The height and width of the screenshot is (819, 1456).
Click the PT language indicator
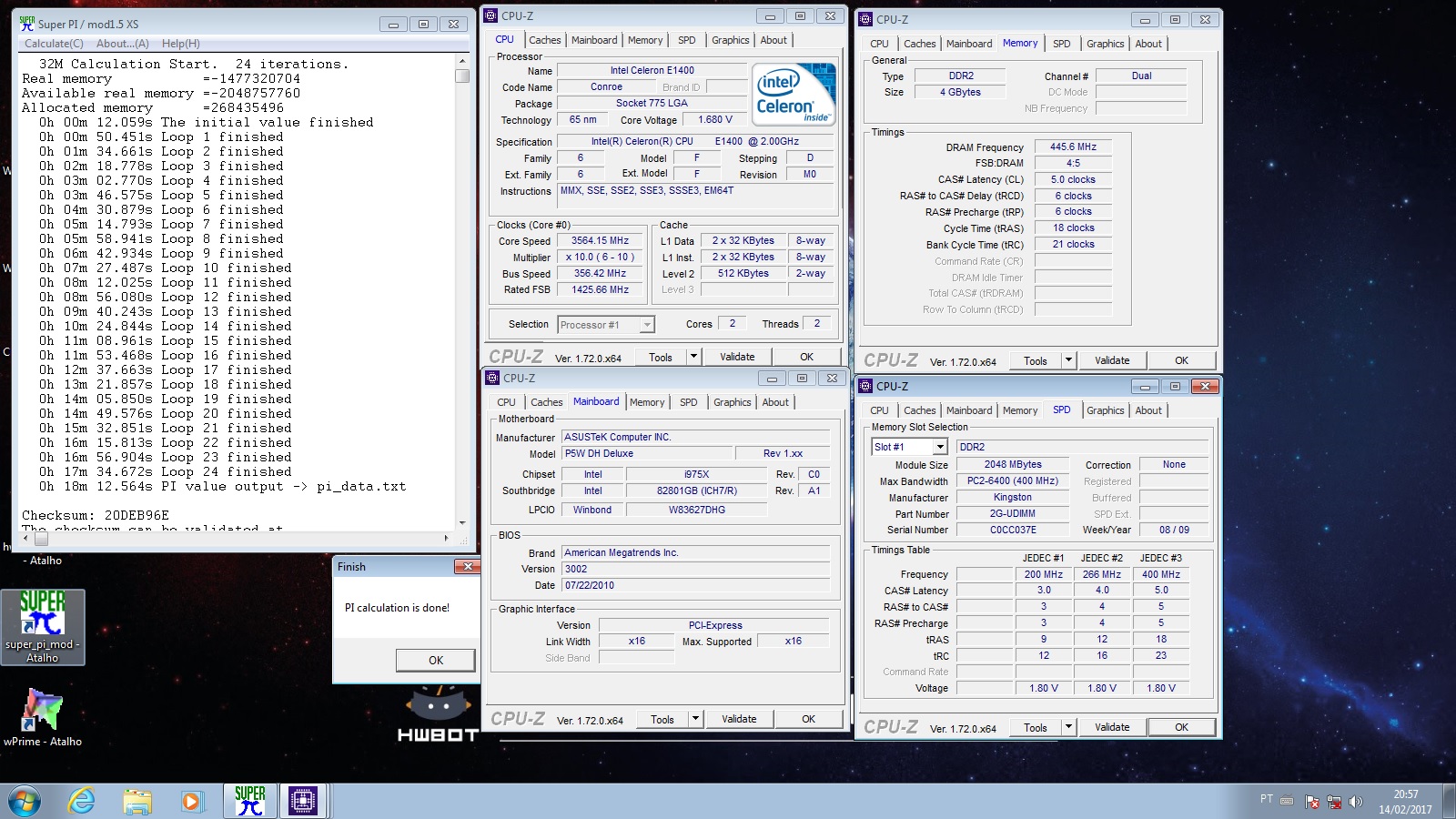pos(1267,799)
